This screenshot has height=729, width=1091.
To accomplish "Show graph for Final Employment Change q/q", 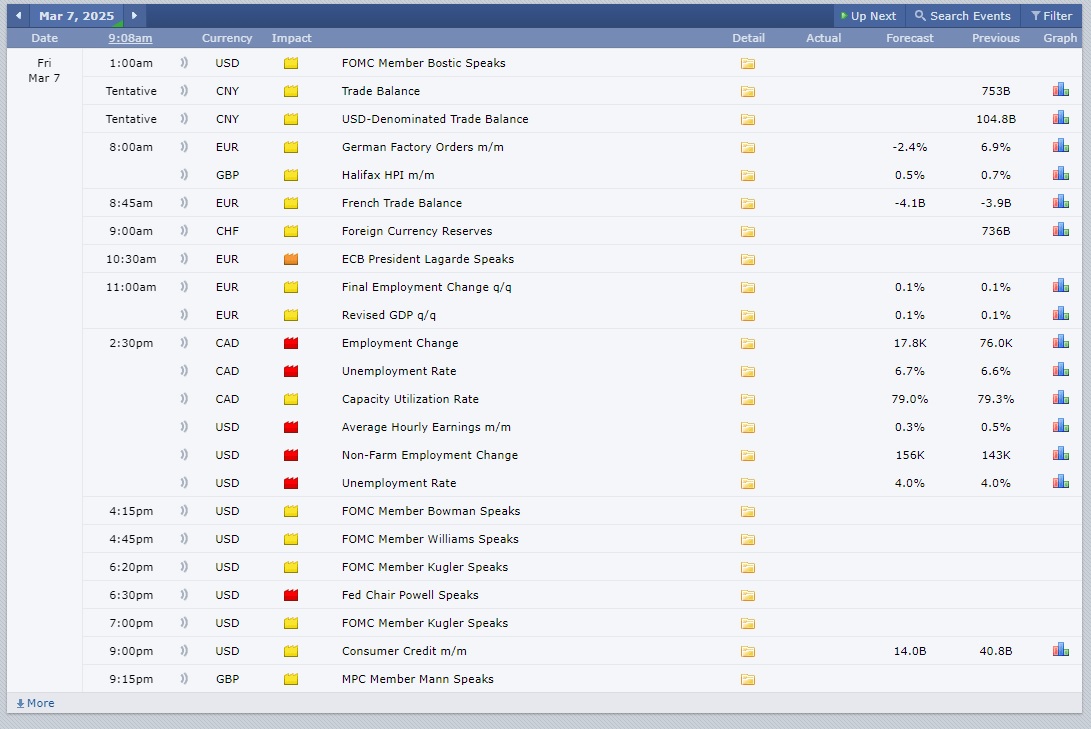I will click(x=1060, y=286).
